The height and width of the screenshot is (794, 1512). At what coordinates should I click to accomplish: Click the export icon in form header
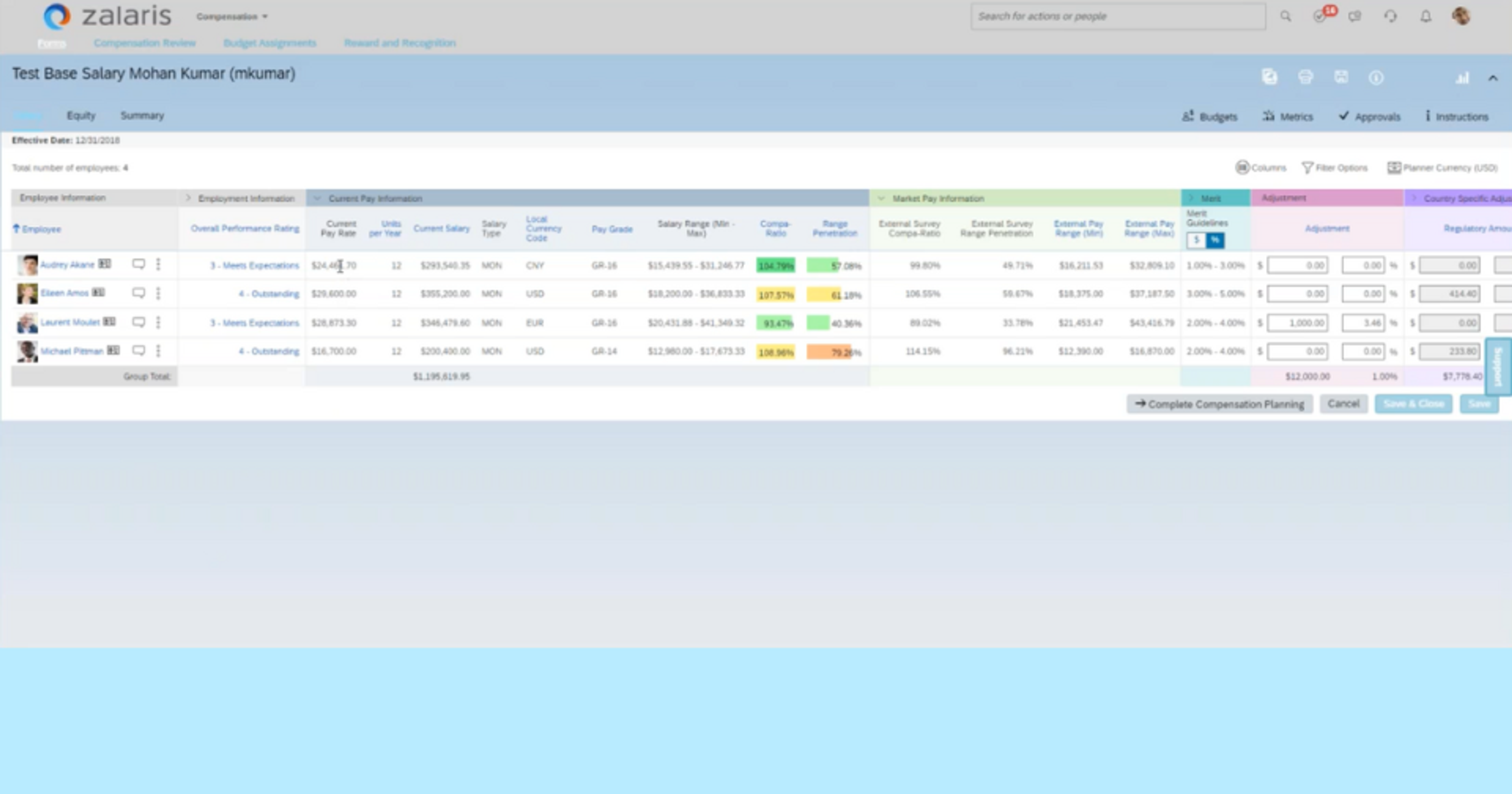(1269, 77)
